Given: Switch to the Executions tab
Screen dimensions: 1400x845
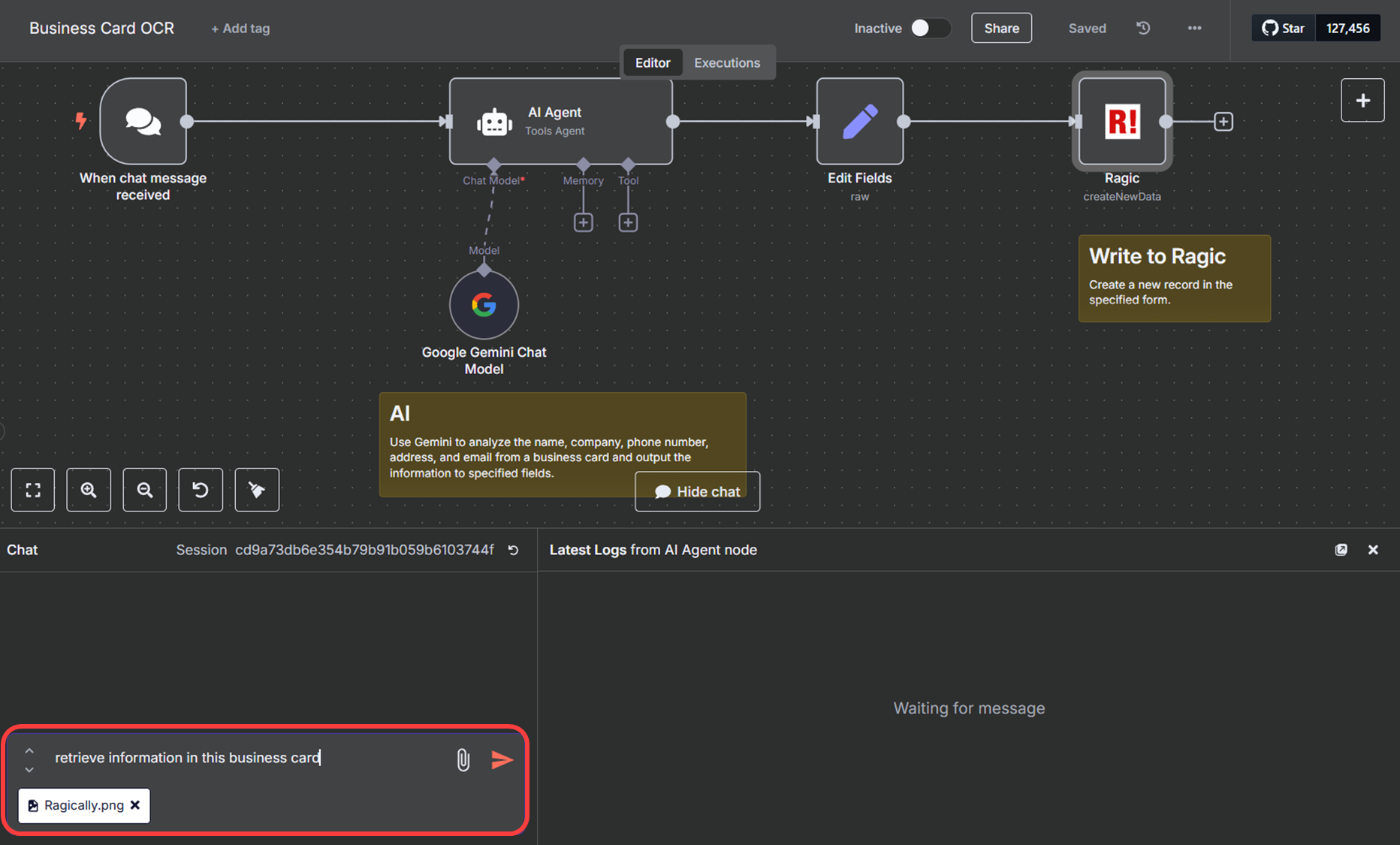Looking at the screenshot, I should click(727, 62).
